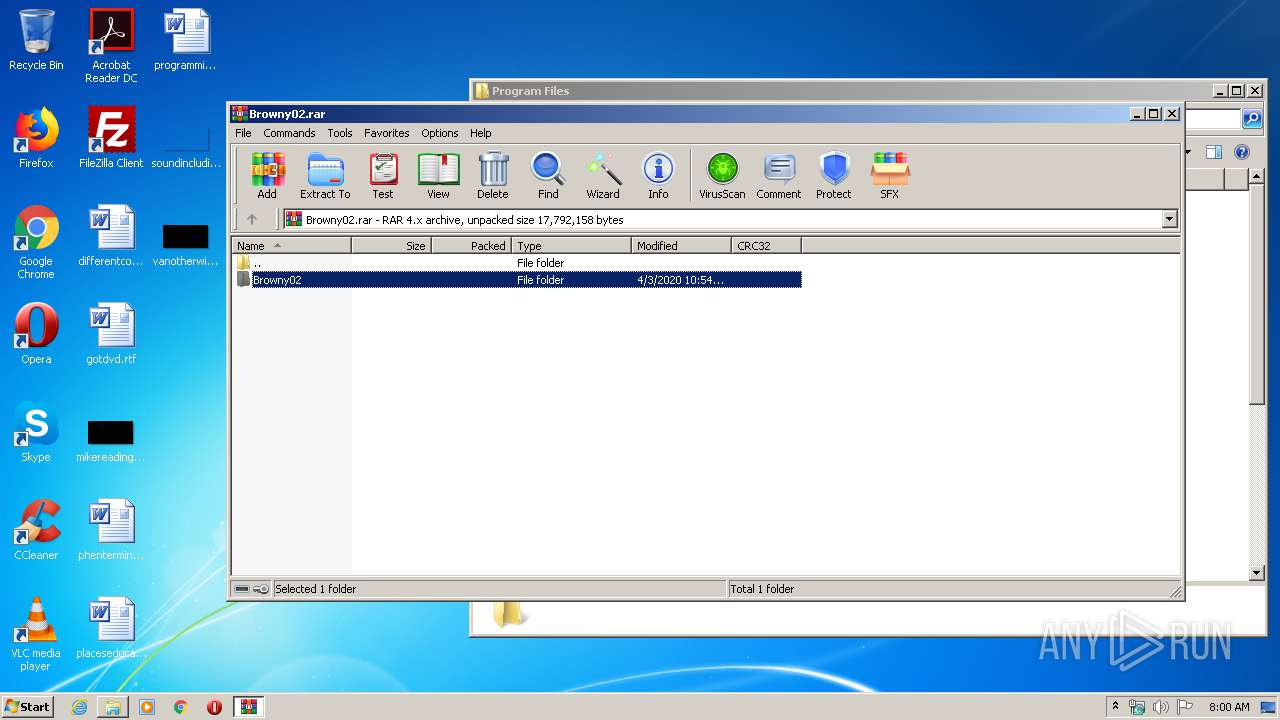Click Program Files window search button

[x=1252, y=119]
